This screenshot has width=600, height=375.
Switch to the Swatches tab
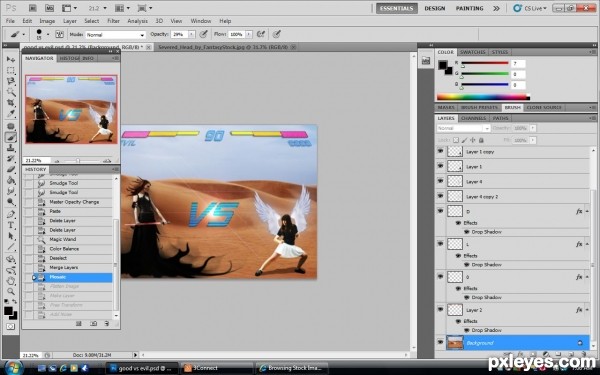point(473,52)
